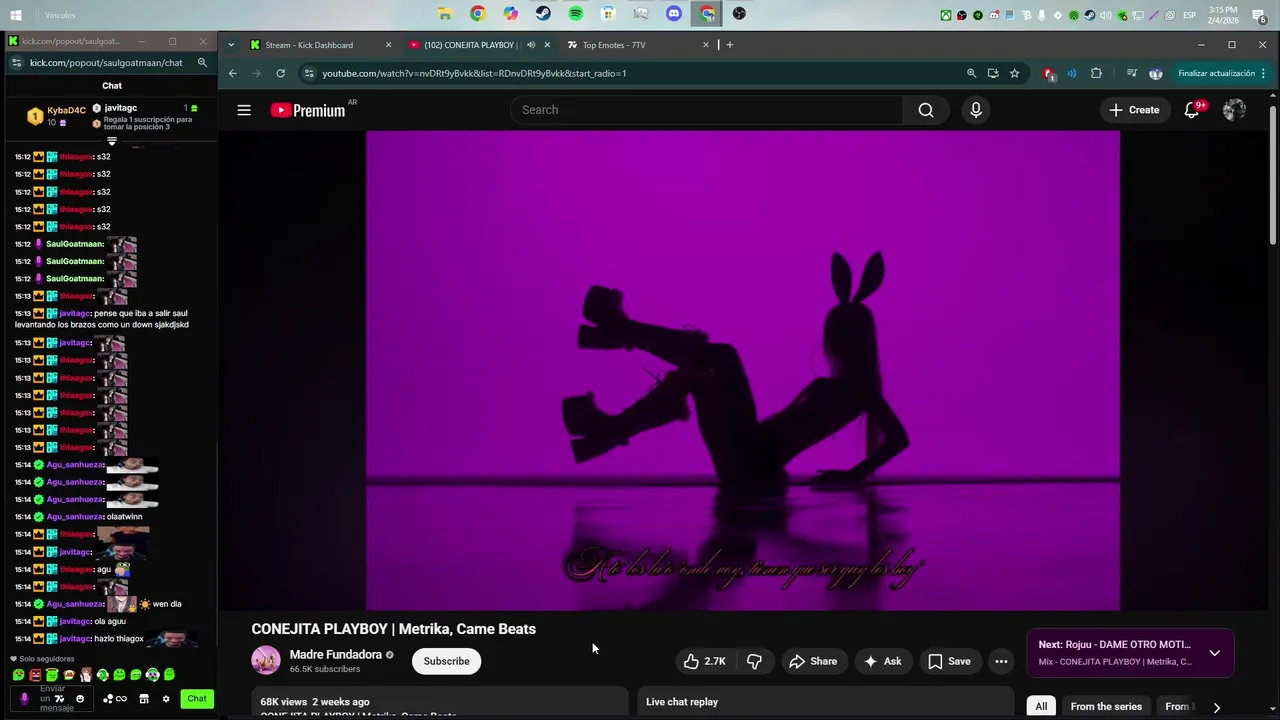
Task: Click the video title CONEJITA PLAYBOY
Action: point(393,629)
